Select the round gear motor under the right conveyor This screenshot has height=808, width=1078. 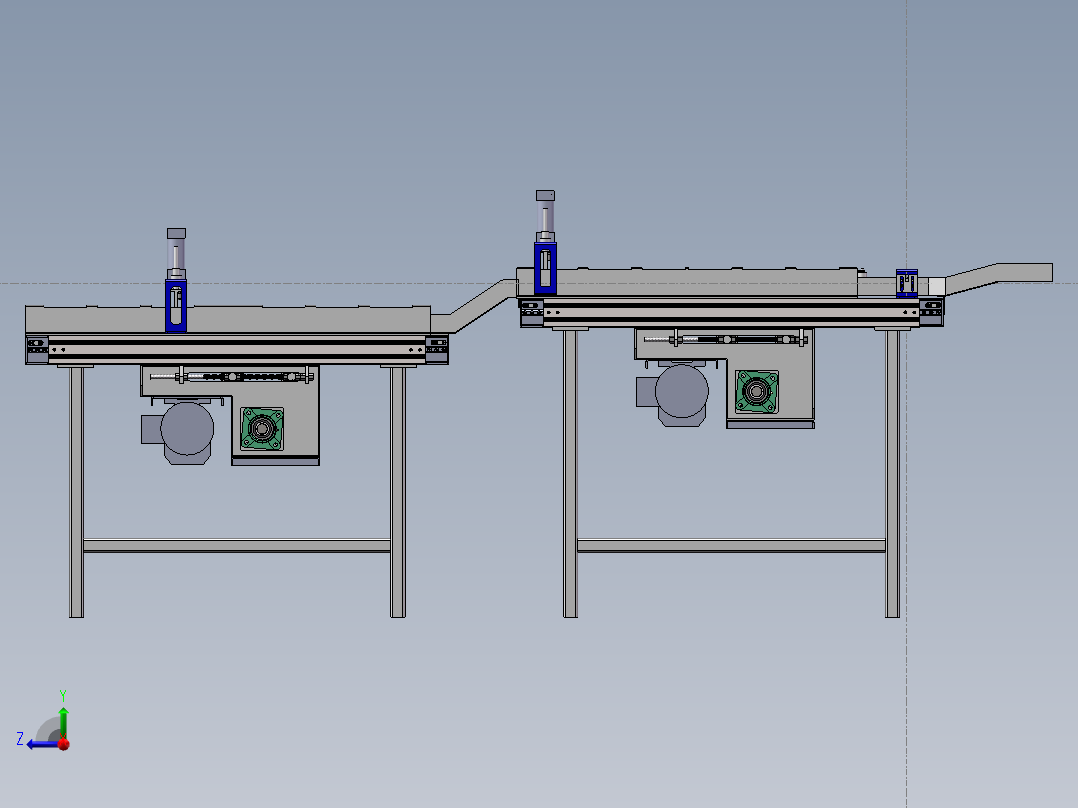click(x=681, y=391)
